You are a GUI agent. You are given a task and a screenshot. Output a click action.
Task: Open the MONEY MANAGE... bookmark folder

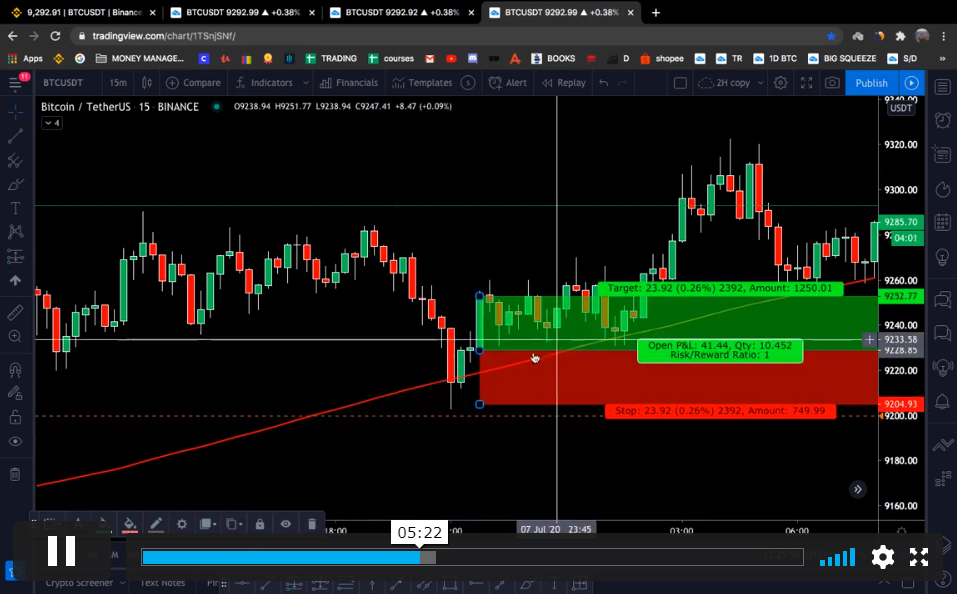coord(140,59)
